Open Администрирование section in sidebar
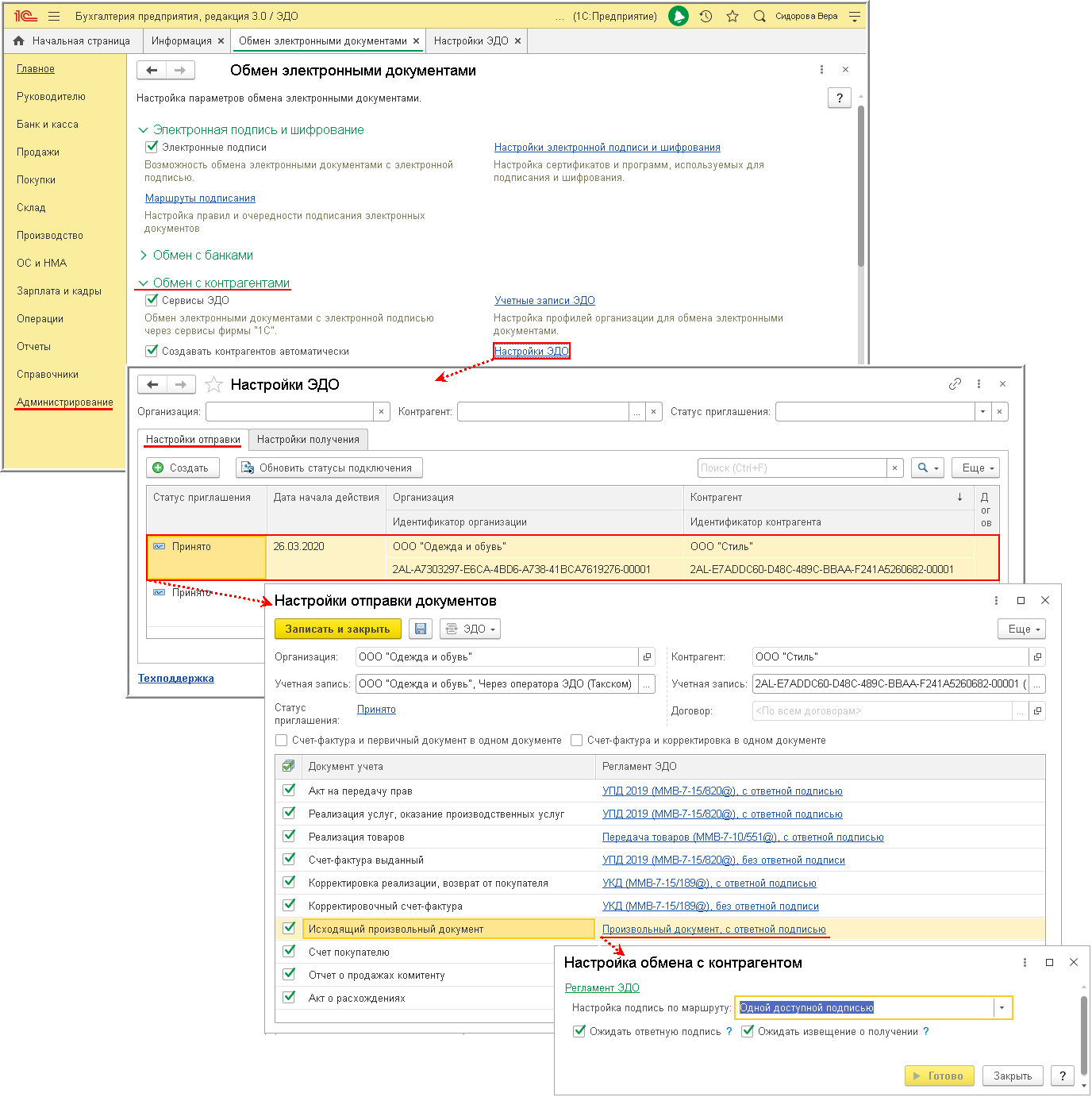Image resolution: width=1092 pixels, height=1097 pixels. coord(65,402)
